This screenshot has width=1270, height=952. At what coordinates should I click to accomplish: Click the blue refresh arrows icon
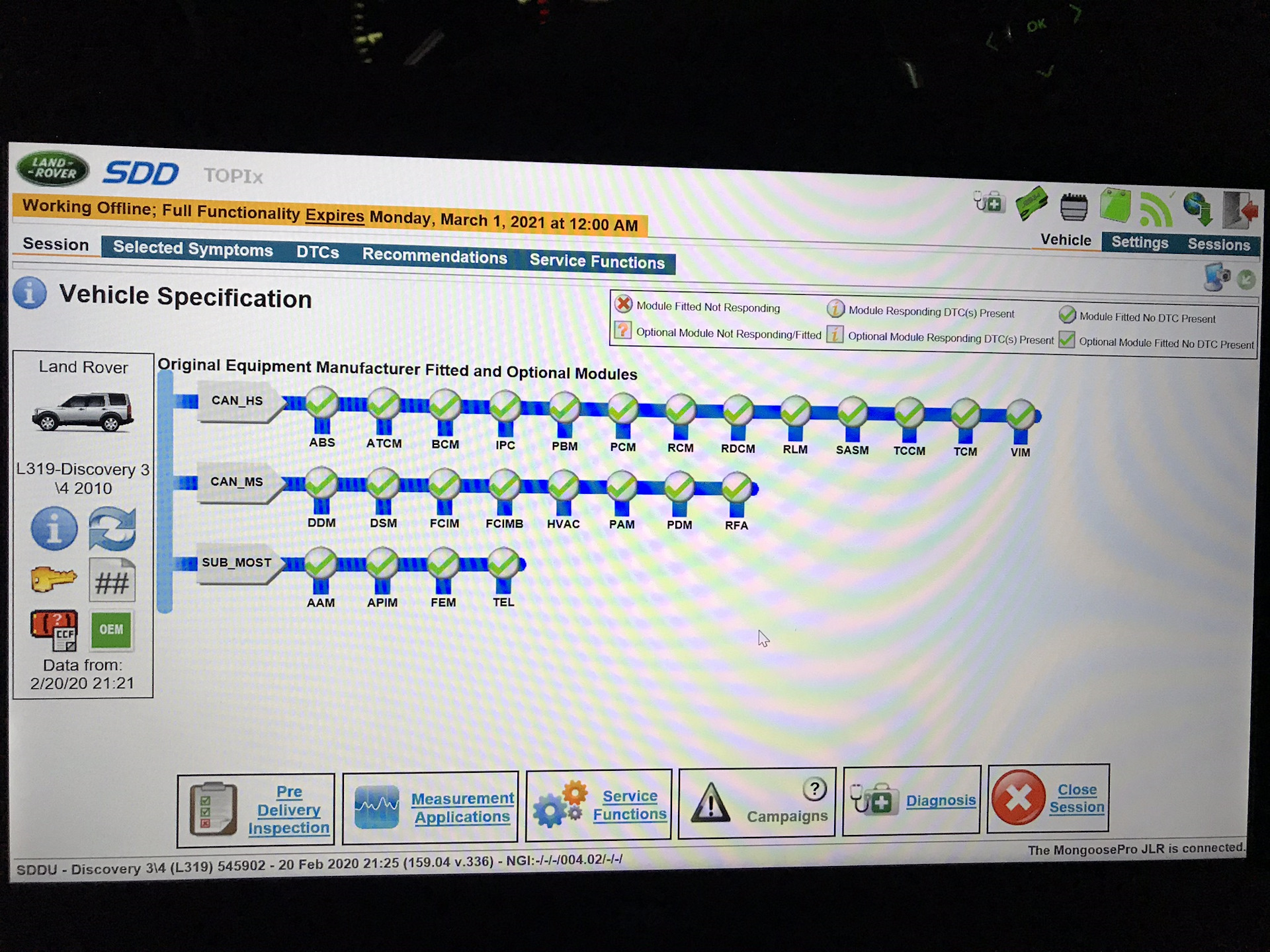pyautogui.click(x=112, y=529)
